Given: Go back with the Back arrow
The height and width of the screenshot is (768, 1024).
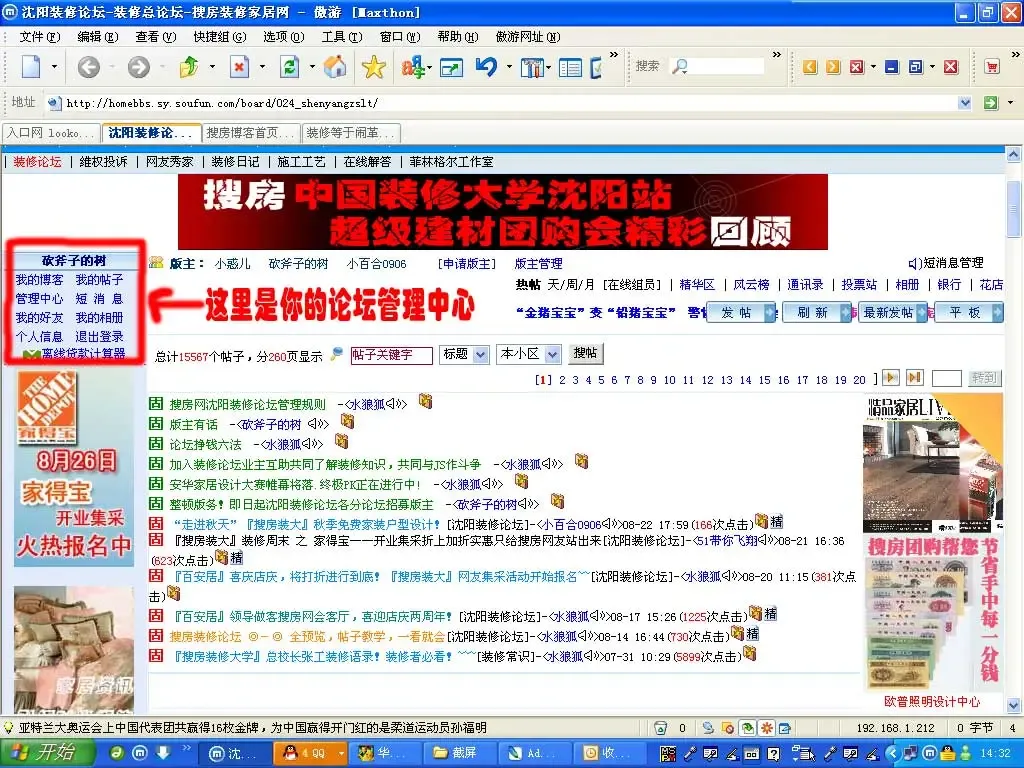Looking at the screenshot, I should tap(89, 67).
